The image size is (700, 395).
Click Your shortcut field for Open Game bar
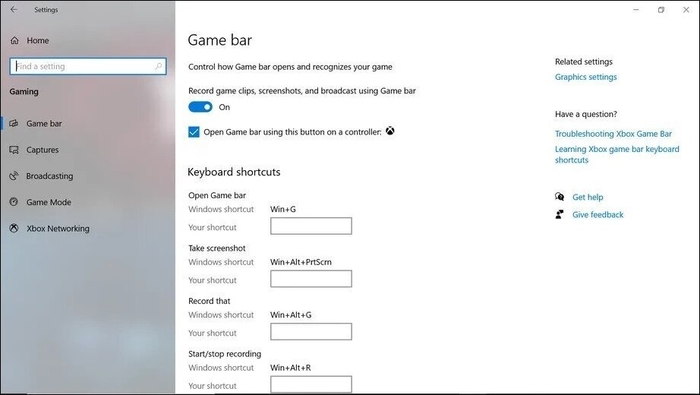tap(311, 226)
